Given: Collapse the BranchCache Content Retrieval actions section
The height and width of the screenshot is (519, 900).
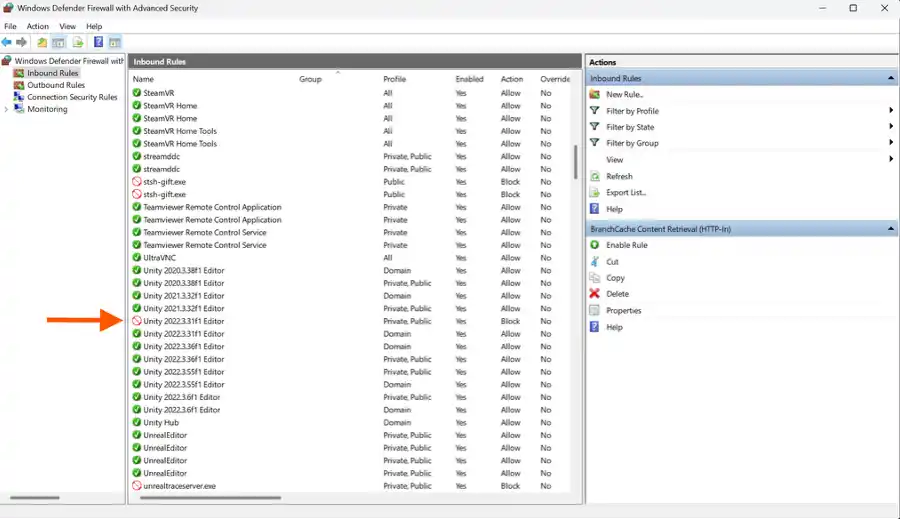Looking at the screenshot, I should point(891,228).
